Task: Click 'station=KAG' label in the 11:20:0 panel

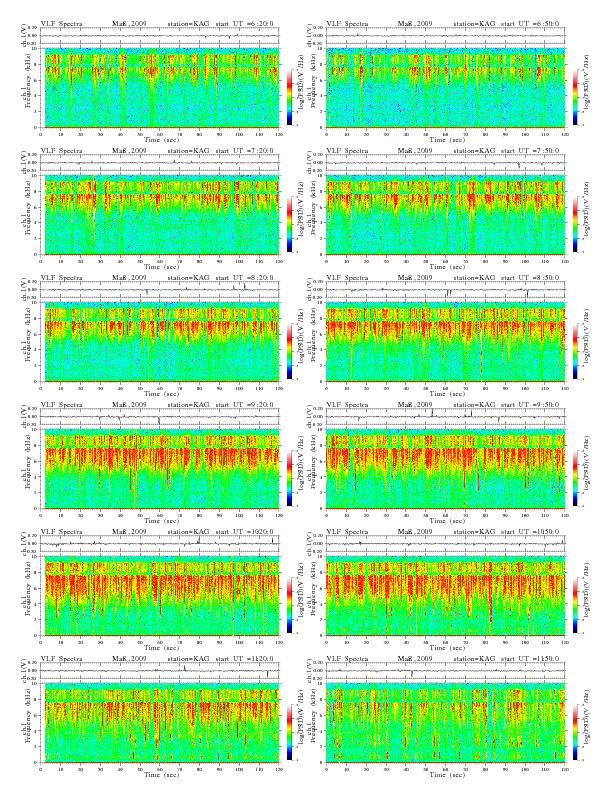Action: (x=188, y=659)
